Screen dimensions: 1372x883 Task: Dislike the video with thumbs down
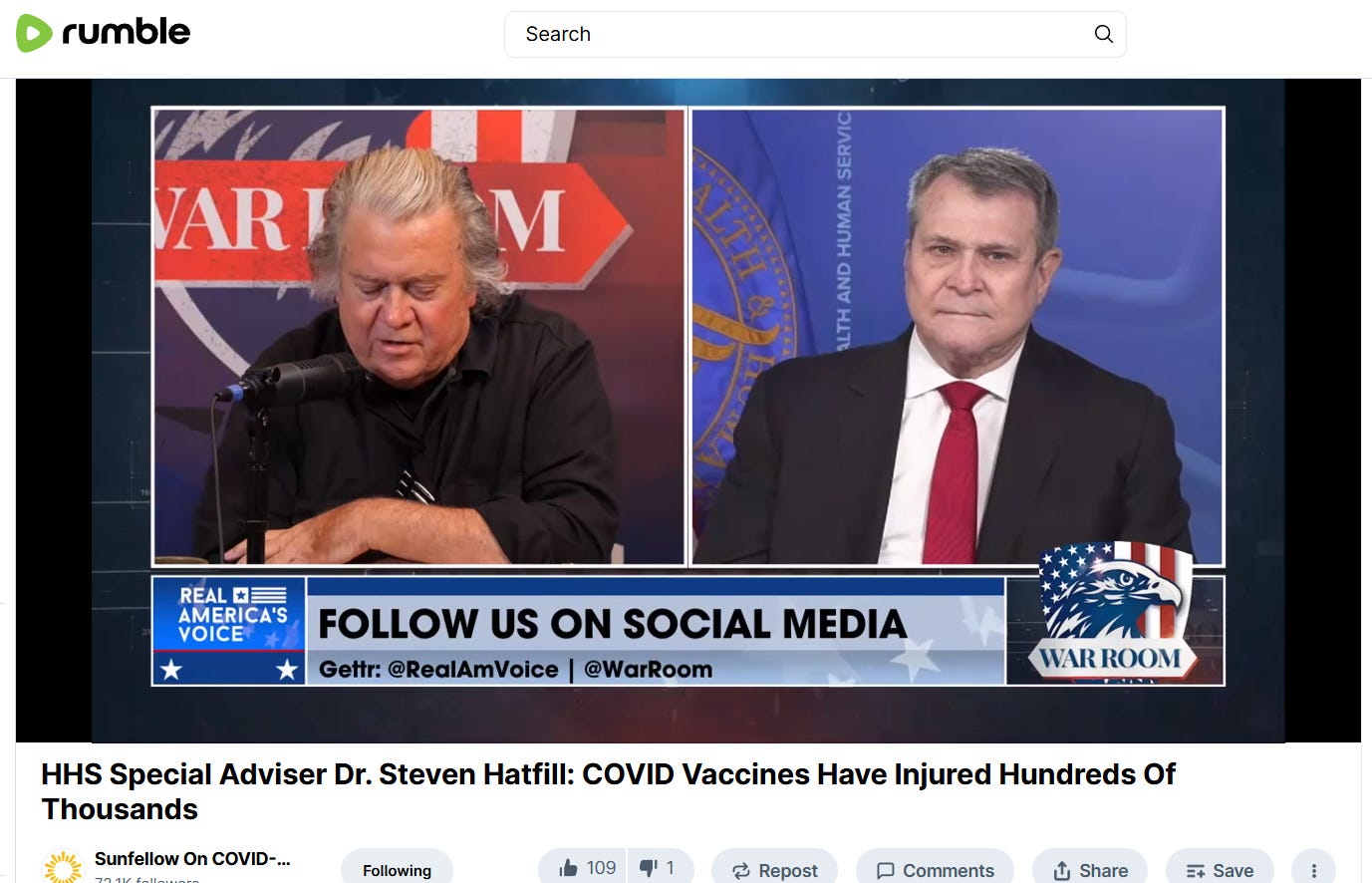coord(659,868)
